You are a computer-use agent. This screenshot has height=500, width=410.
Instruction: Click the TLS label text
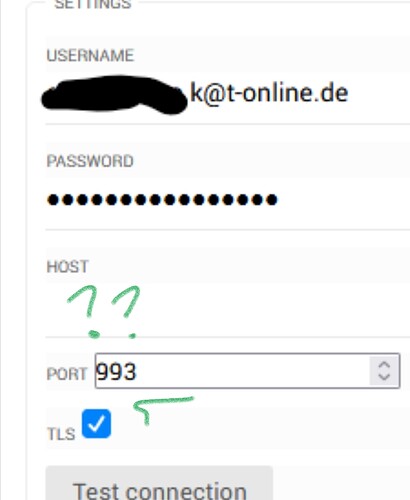[61, 434]
